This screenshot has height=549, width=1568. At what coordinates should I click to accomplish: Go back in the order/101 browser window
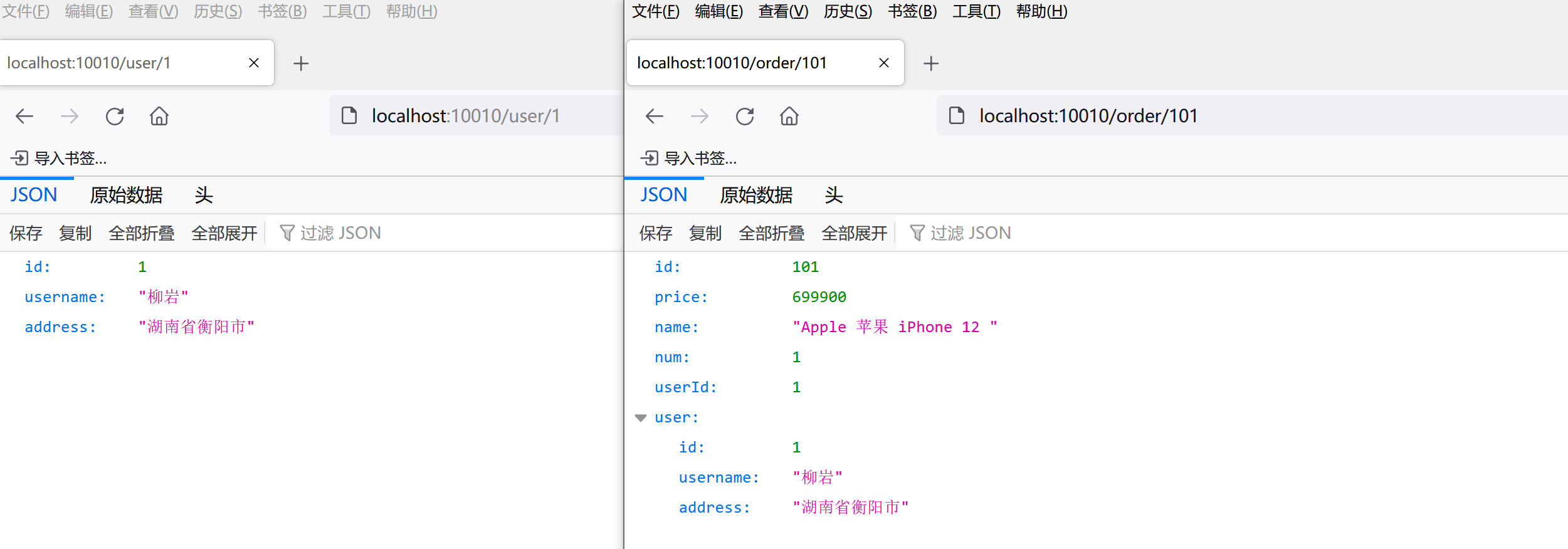click(x=655, y=116)
